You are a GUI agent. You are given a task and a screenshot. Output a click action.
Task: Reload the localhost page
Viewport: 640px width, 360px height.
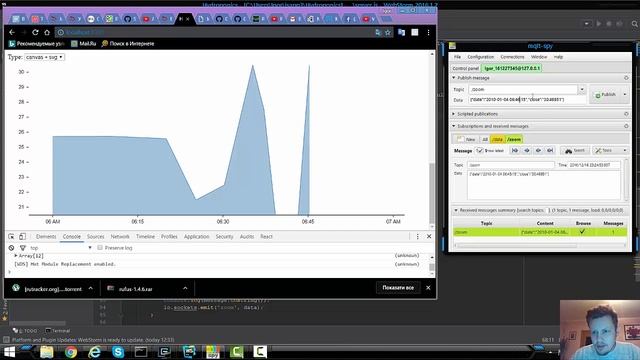(x=35, y=32)
